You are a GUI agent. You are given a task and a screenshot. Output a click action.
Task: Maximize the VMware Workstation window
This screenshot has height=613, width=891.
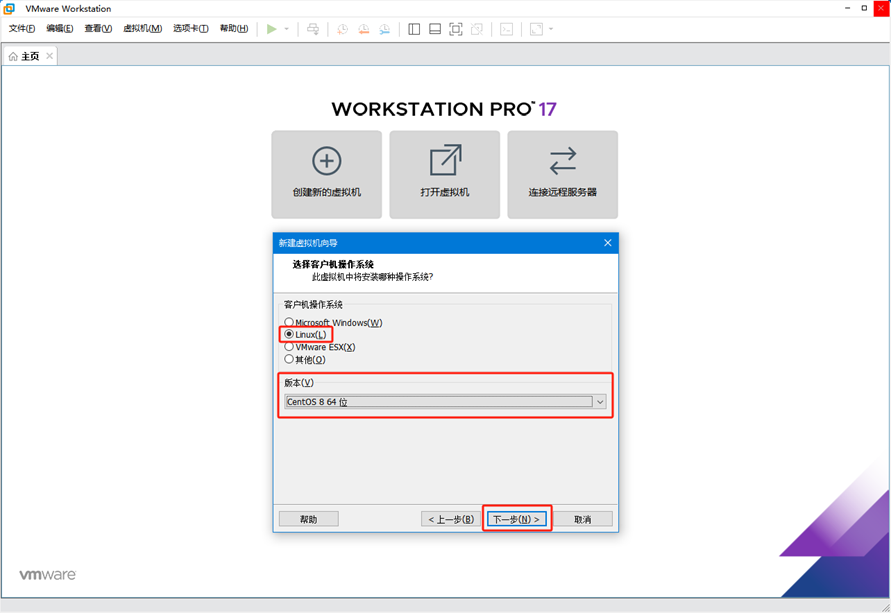[864, 8]
